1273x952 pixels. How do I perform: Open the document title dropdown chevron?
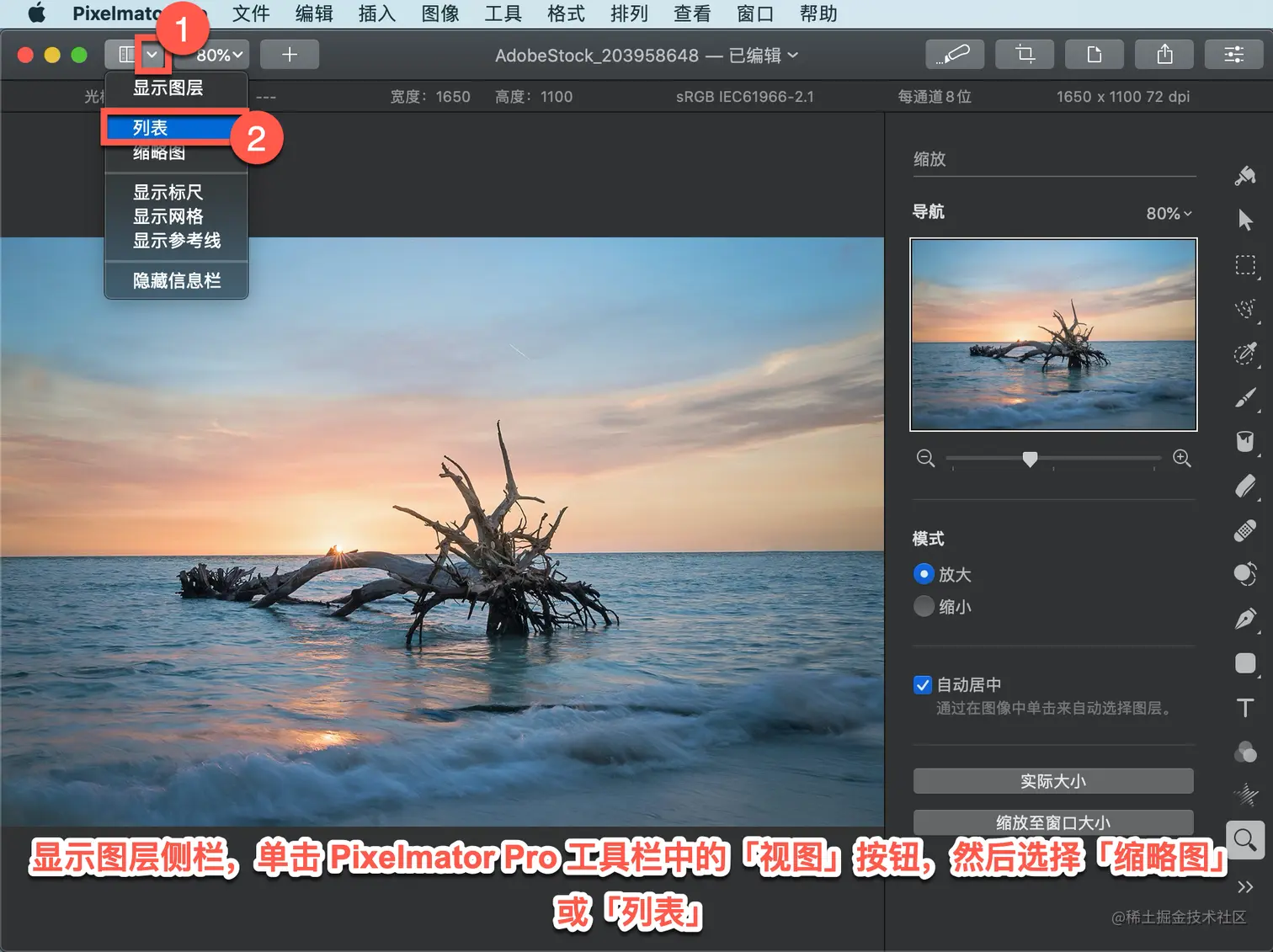tap(793, 55)
